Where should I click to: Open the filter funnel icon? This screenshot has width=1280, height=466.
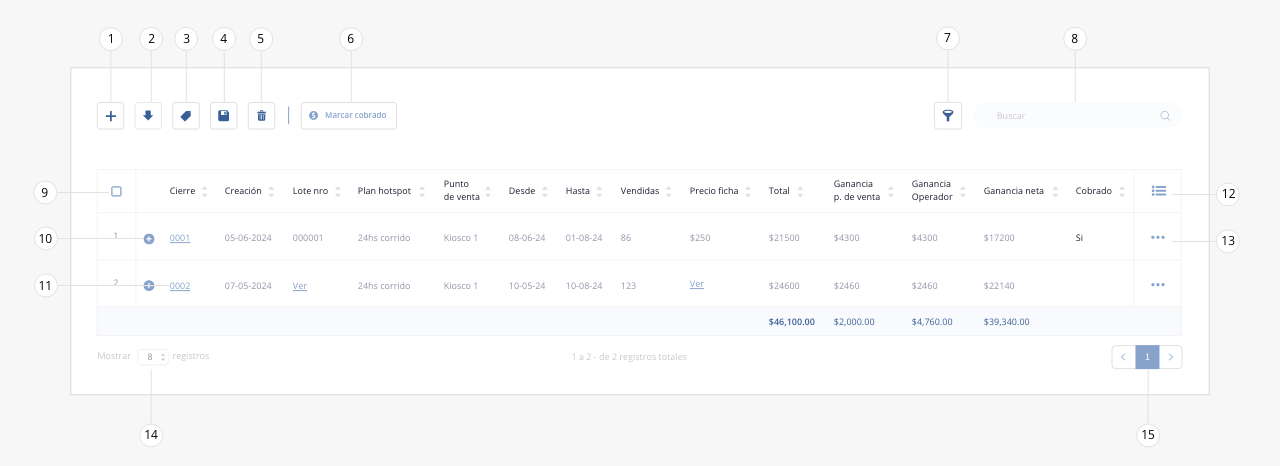point(947,116)
